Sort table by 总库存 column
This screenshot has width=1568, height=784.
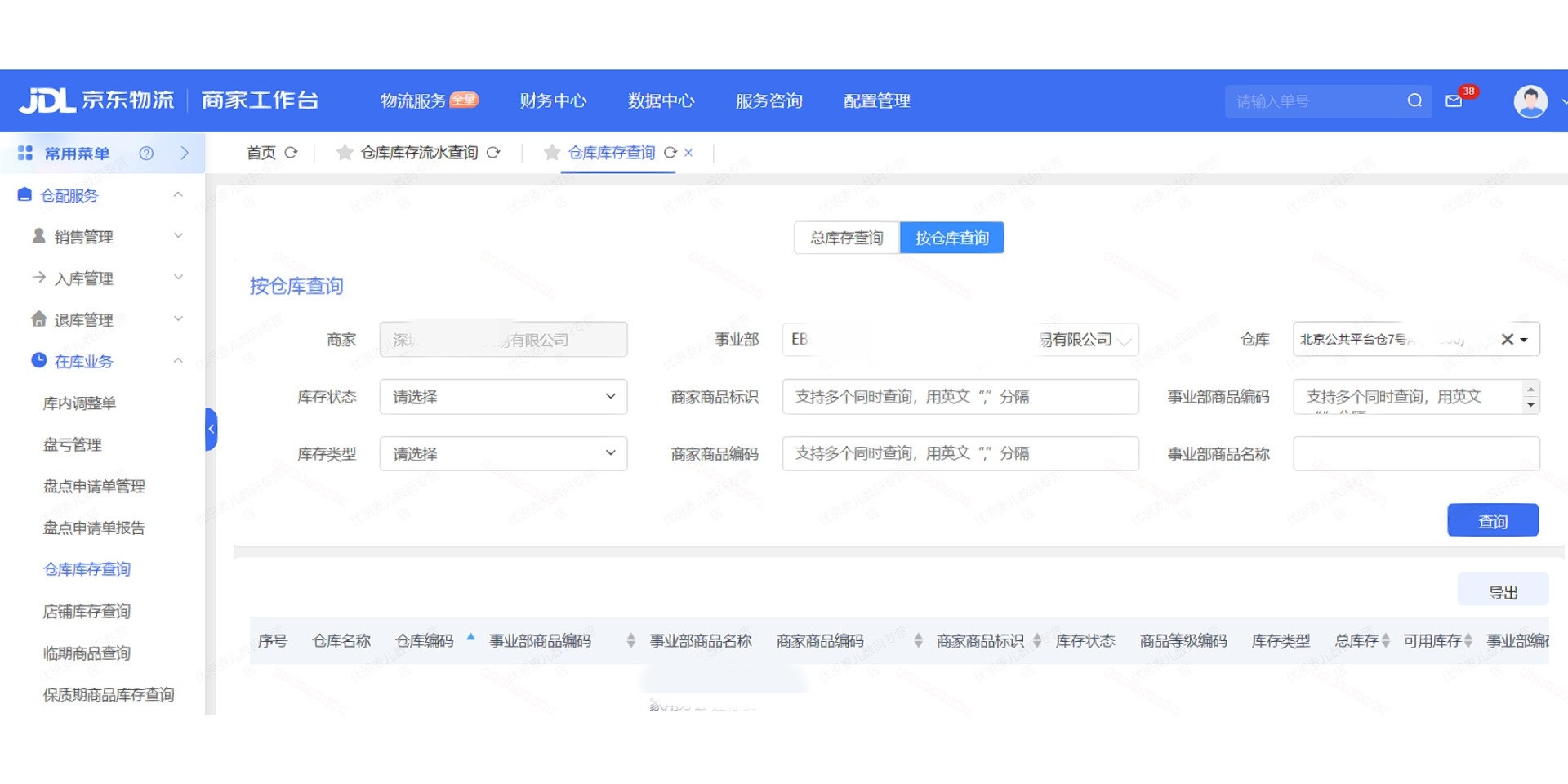(1385, 641)
